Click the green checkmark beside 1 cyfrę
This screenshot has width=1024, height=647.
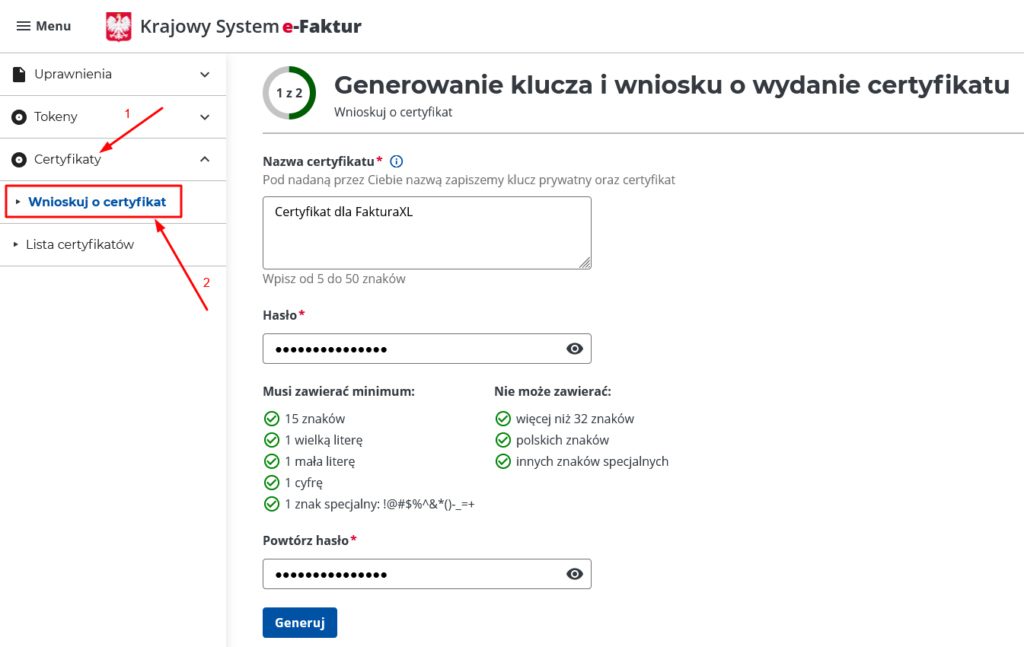coord(271,482)
